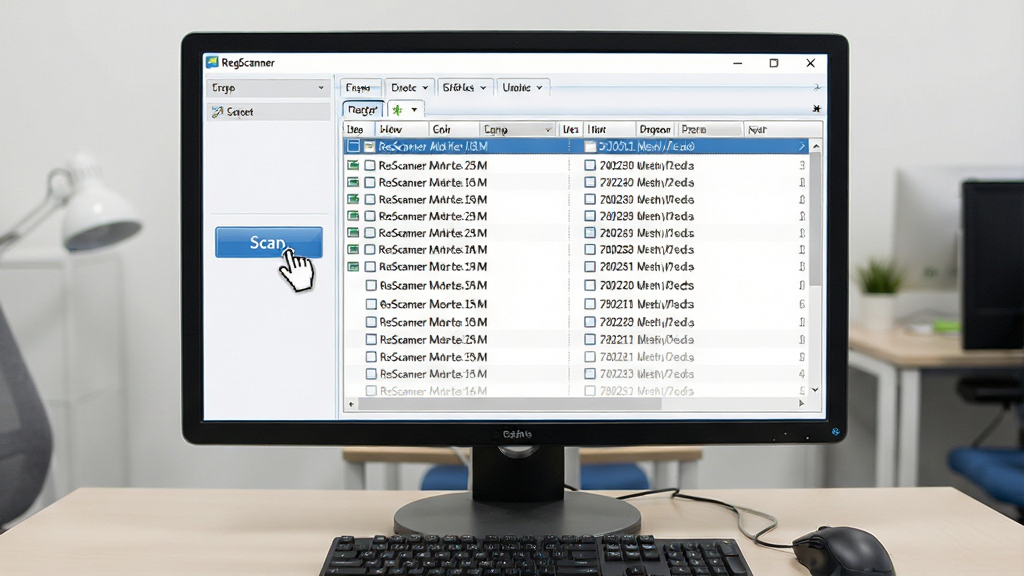Choose the wand-icon Select entry in the left panel

pos(268,112)
